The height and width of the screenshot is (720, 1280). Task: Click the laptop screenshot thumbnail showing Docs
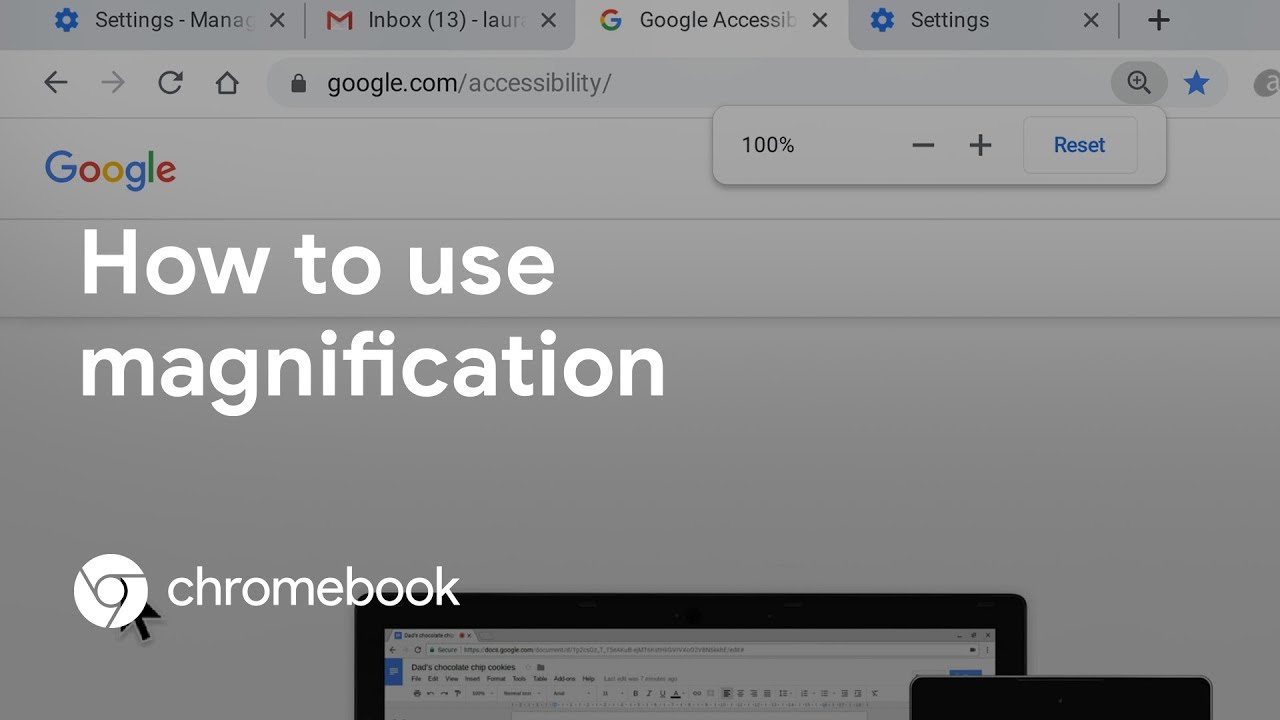click(x=690, y=657)
